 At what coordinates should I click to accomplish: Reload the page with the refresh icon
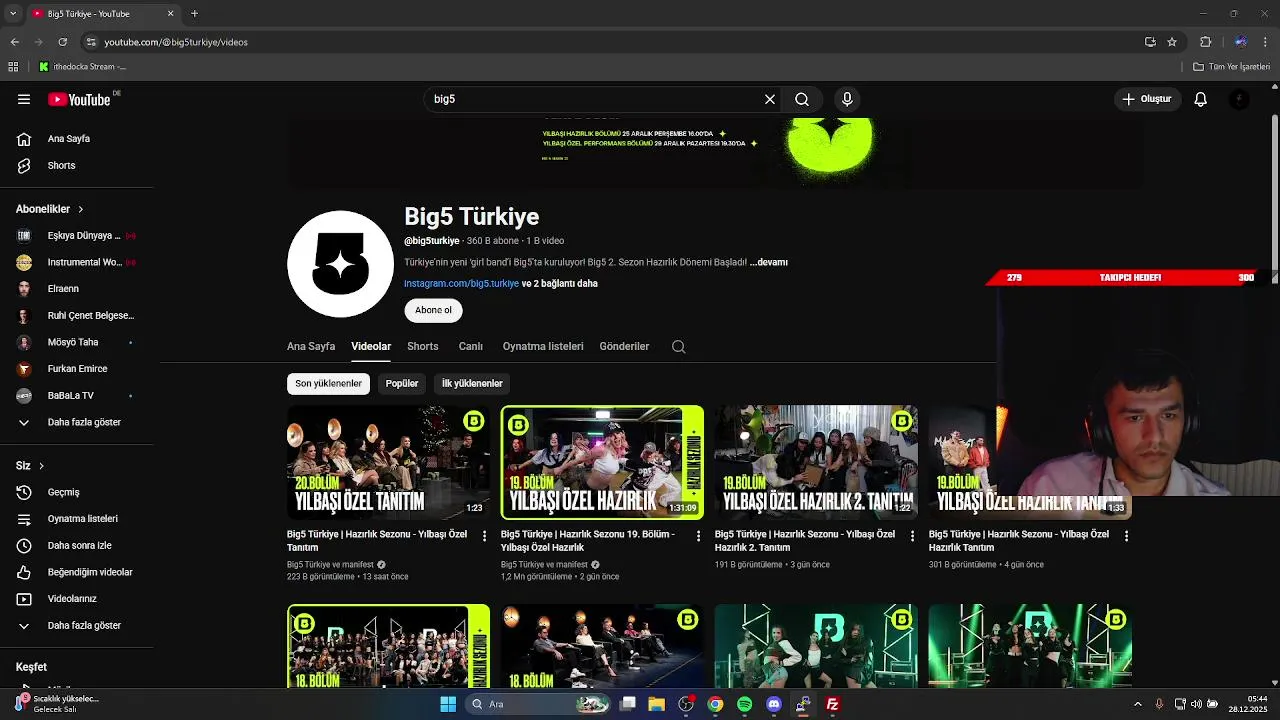pos(63,42)
